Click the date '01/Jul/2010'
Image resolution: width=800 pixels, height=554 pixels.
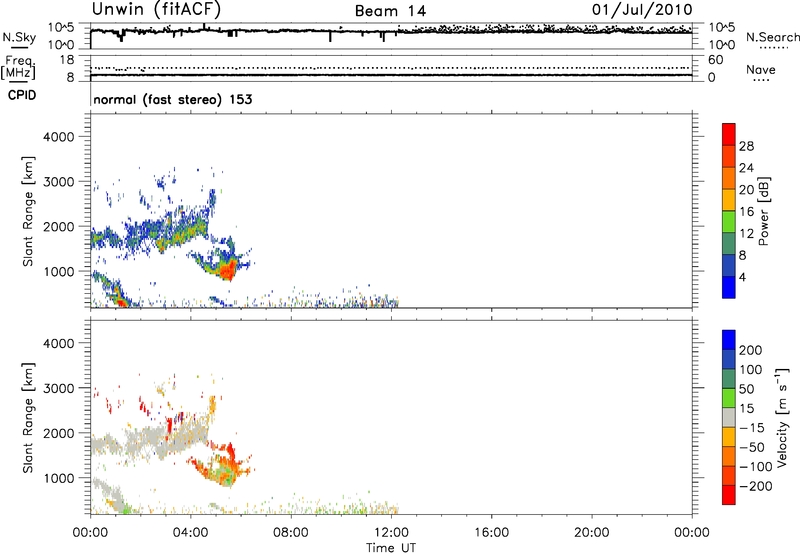(x=642, y=10)
